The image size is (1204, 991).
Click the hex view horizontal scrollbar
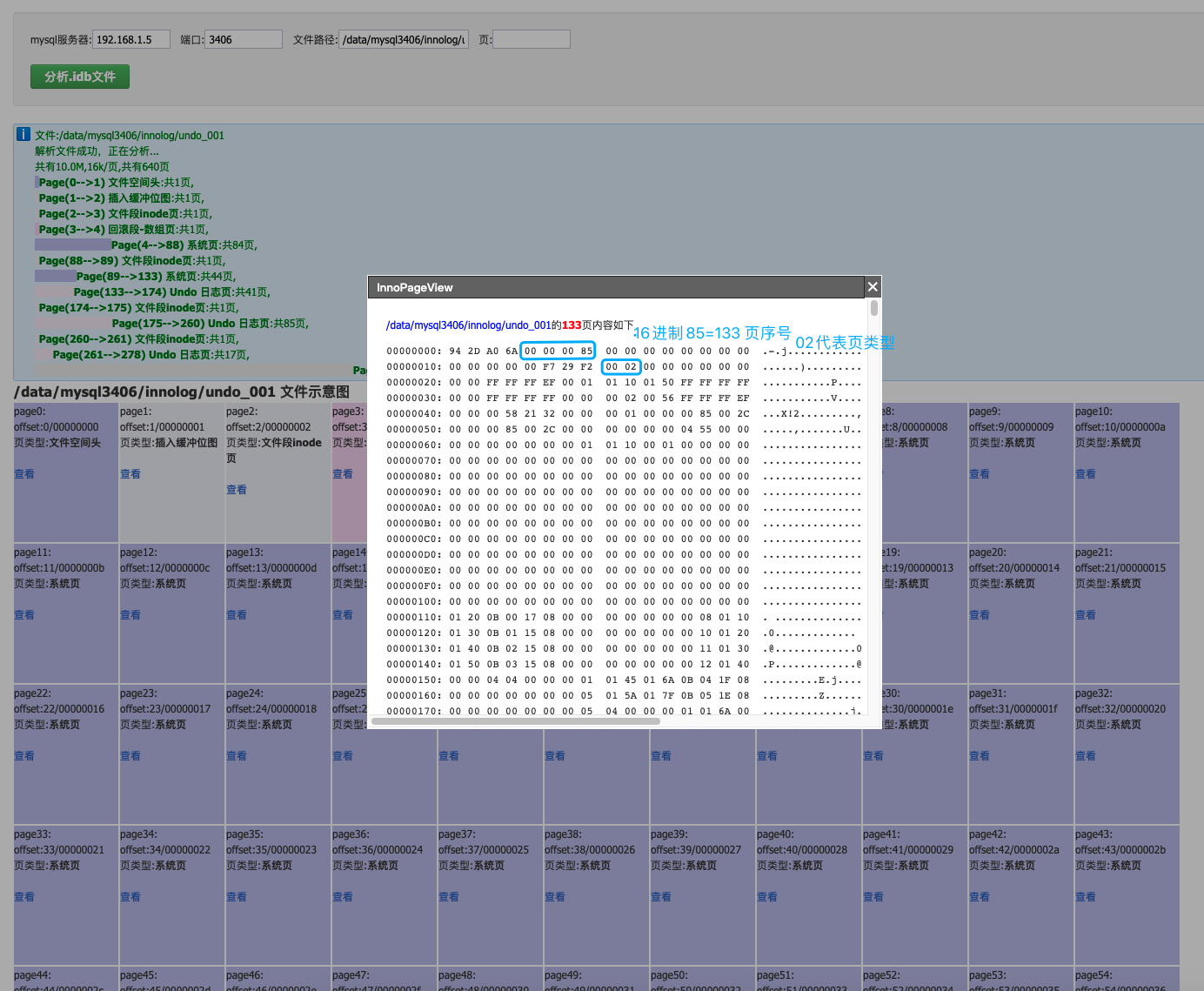point(609,721)
